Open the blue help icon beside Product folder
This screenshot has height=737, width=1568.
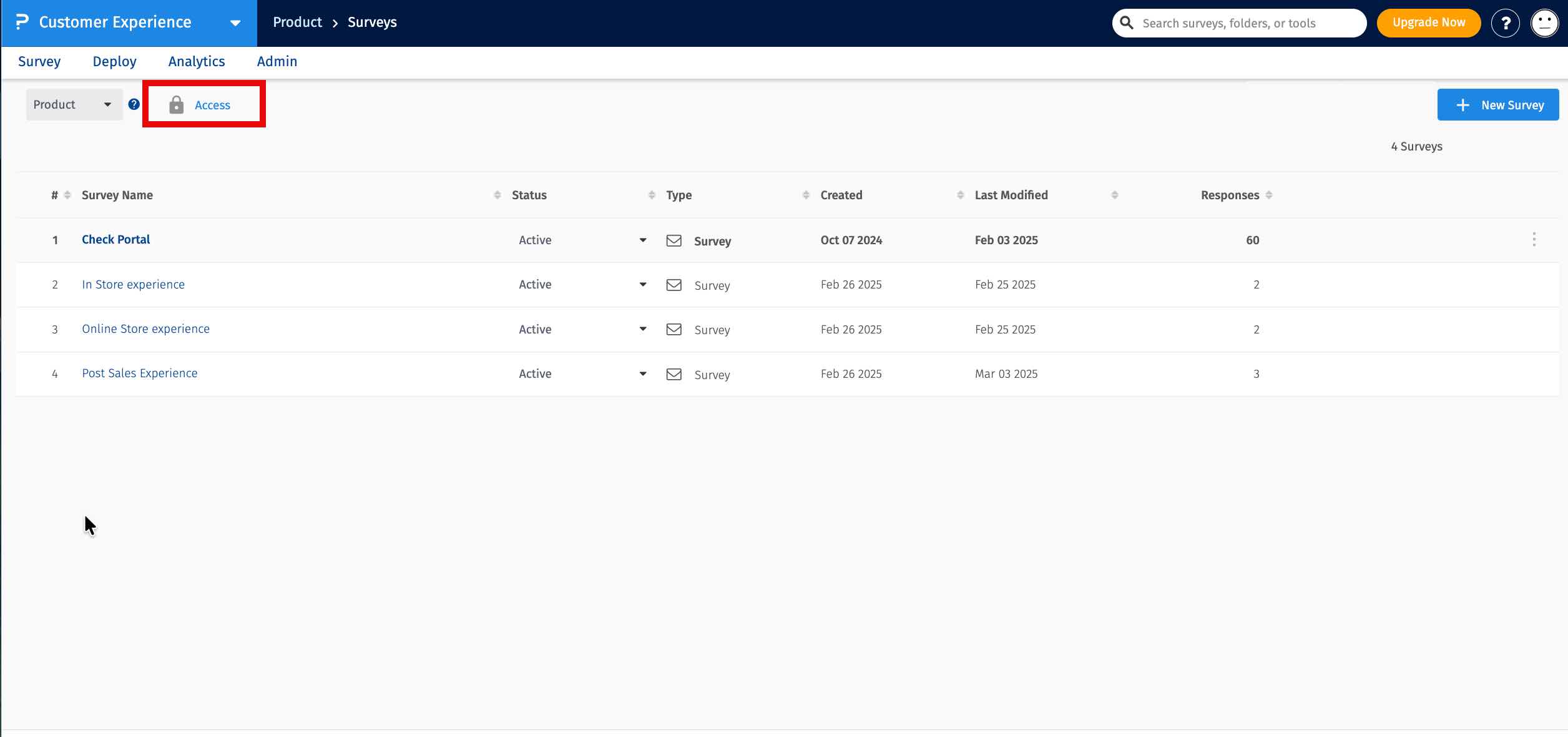click(x=134, y=104)
